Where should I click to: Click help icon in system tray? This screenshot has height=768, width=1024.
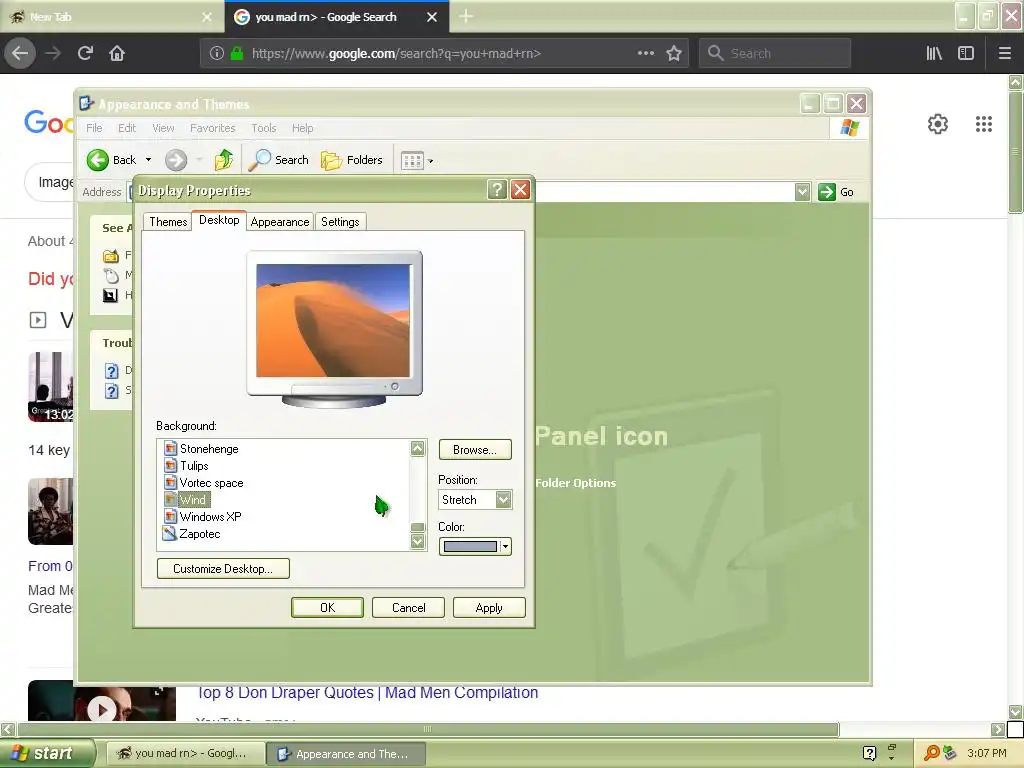point(869,754)
